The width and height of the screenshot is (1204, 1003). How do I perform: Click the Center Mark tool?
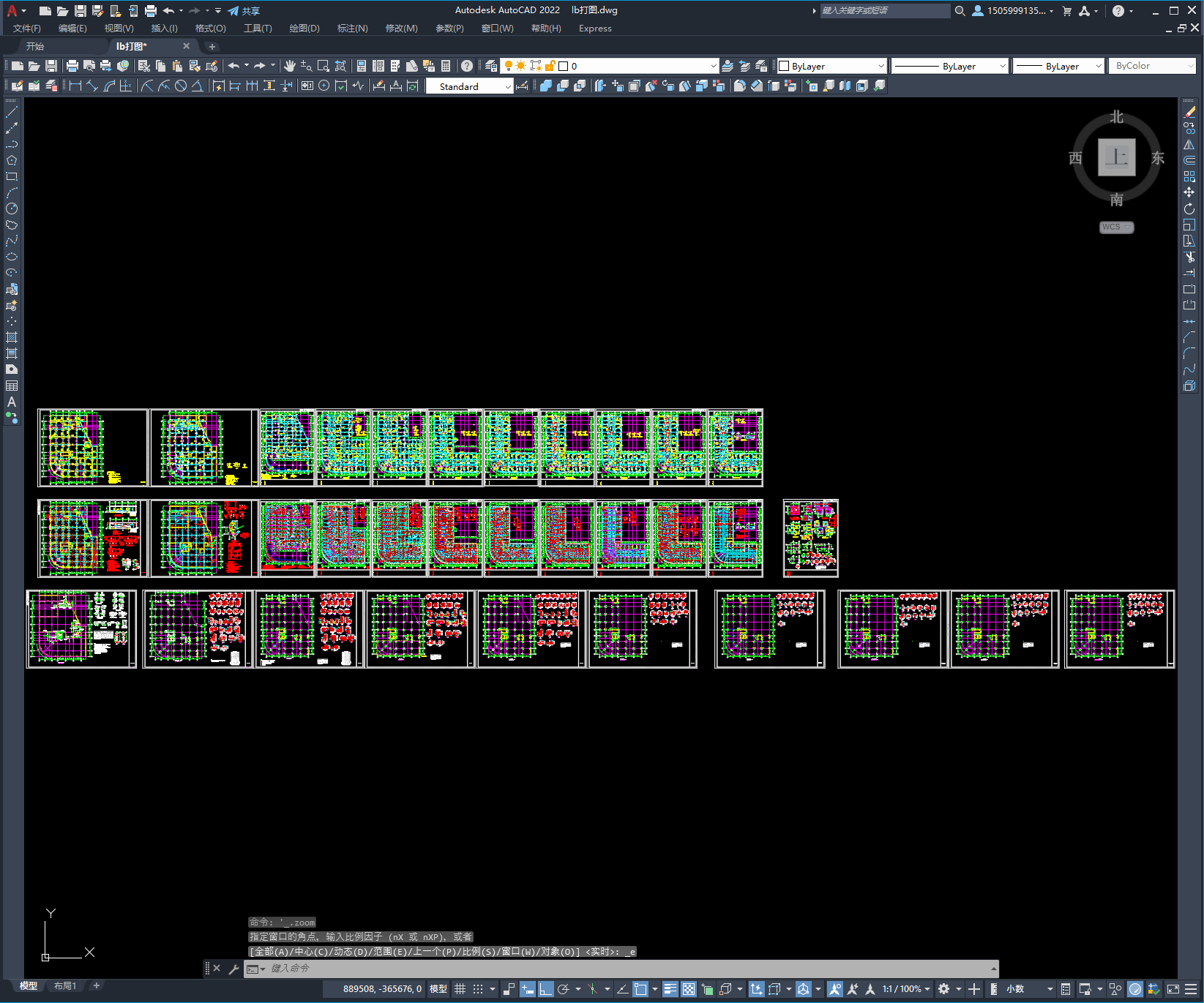click(324, 86)
